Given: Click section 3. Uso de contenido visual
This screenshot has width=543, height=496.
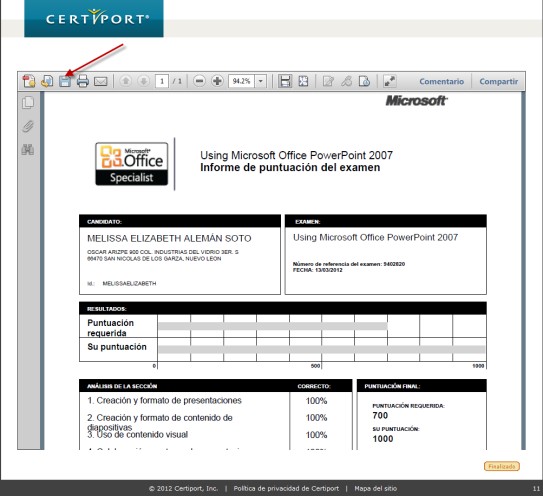Looking at the screenshot, I should 137,434.
